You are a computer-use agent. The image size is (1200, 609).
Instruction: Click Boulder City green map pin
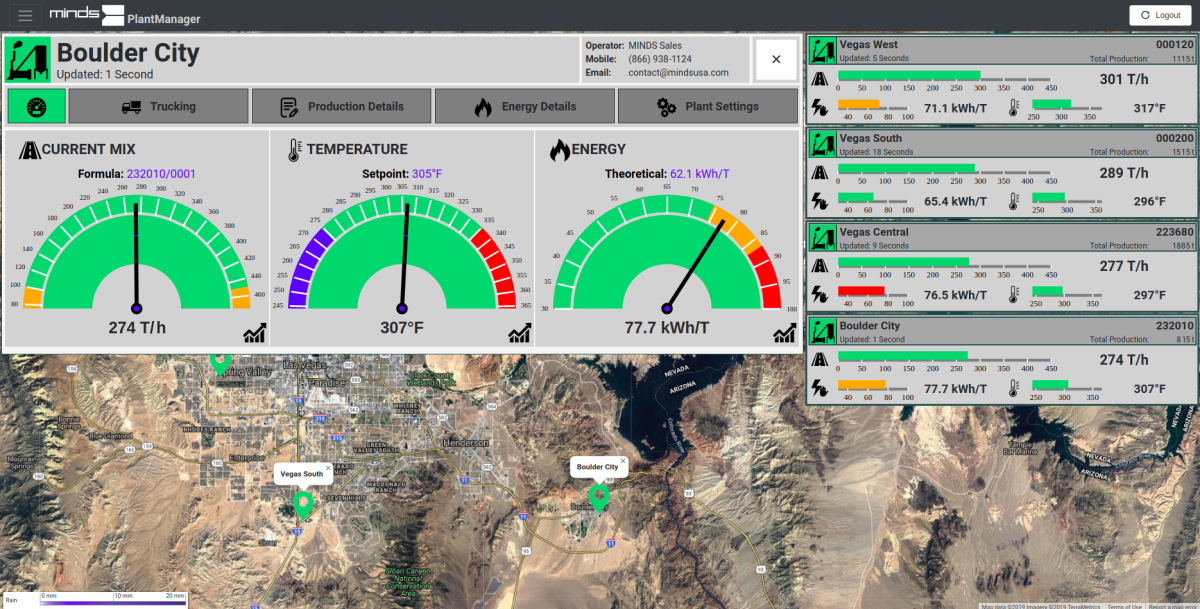tap(600, 497)
